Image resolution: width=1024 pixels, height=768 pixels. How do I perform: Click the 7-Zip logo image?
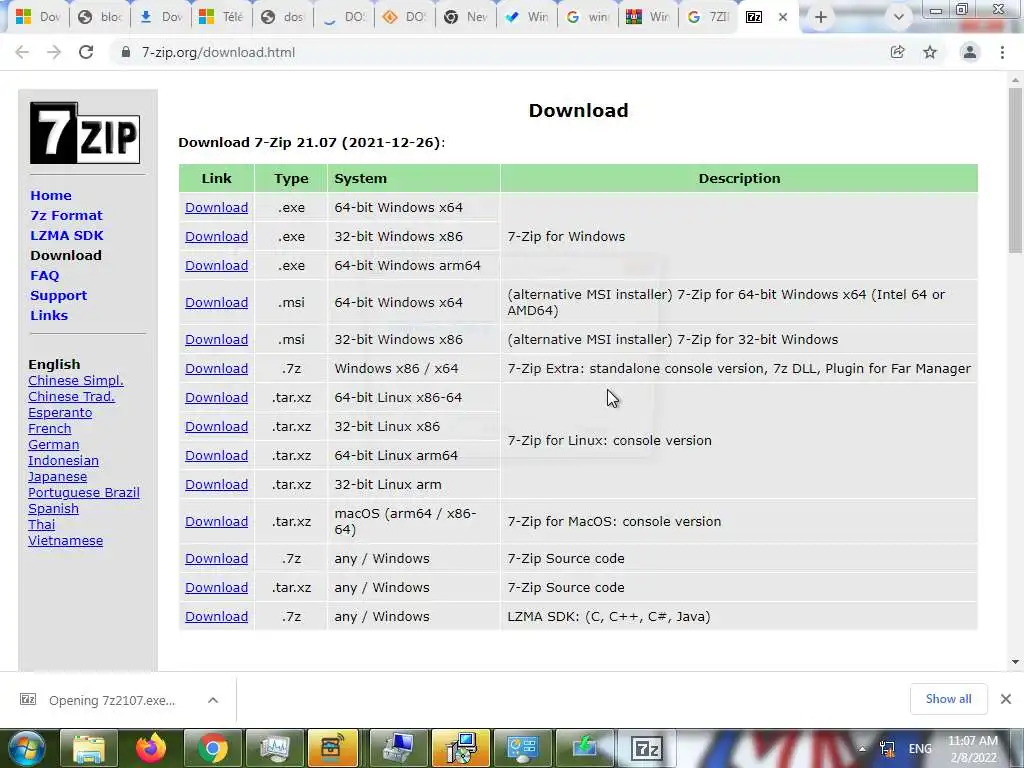[x=85, y=133]
